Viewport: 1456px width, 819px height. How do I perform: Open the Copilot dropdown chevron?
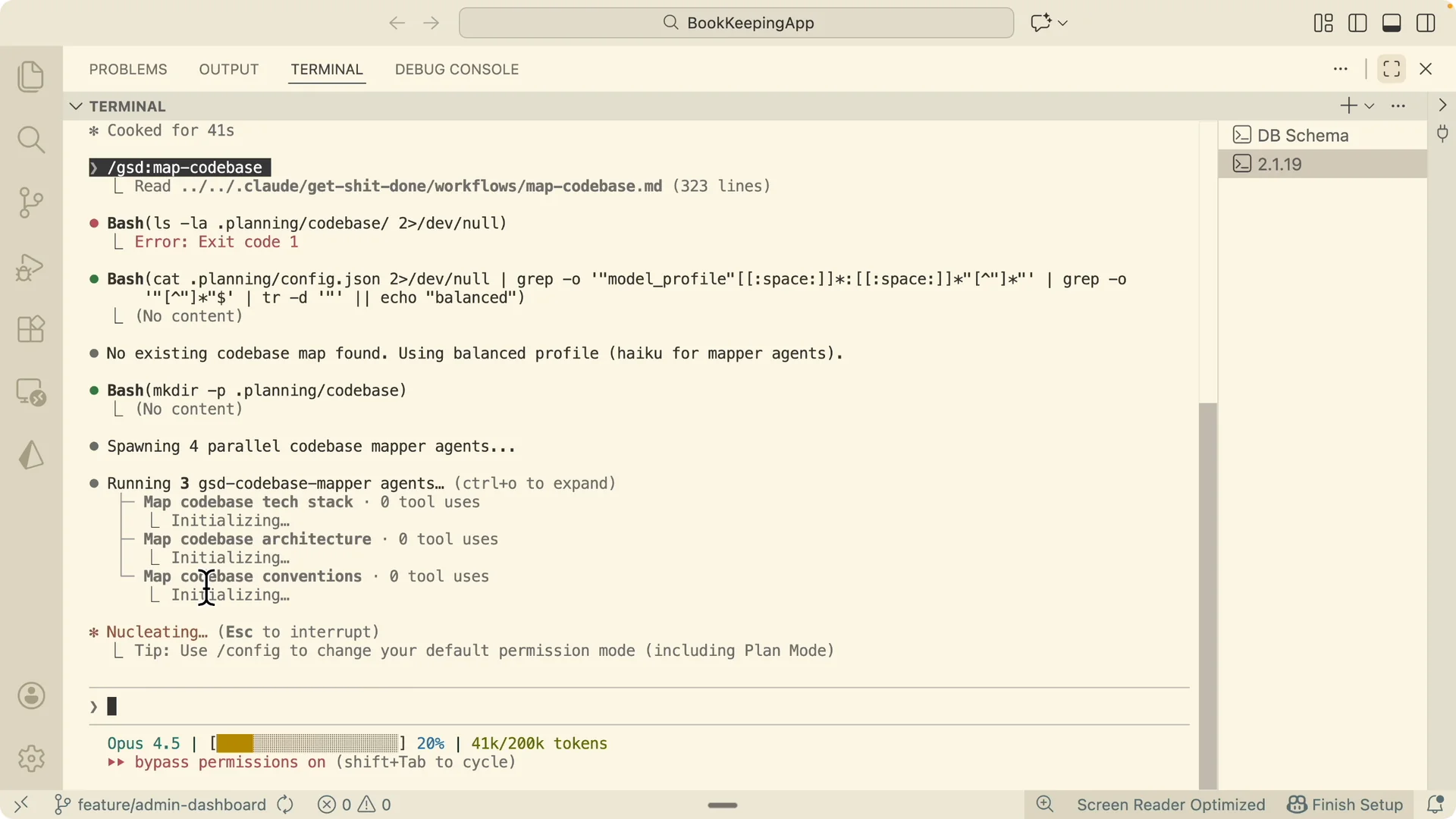tap(1062, 23)
